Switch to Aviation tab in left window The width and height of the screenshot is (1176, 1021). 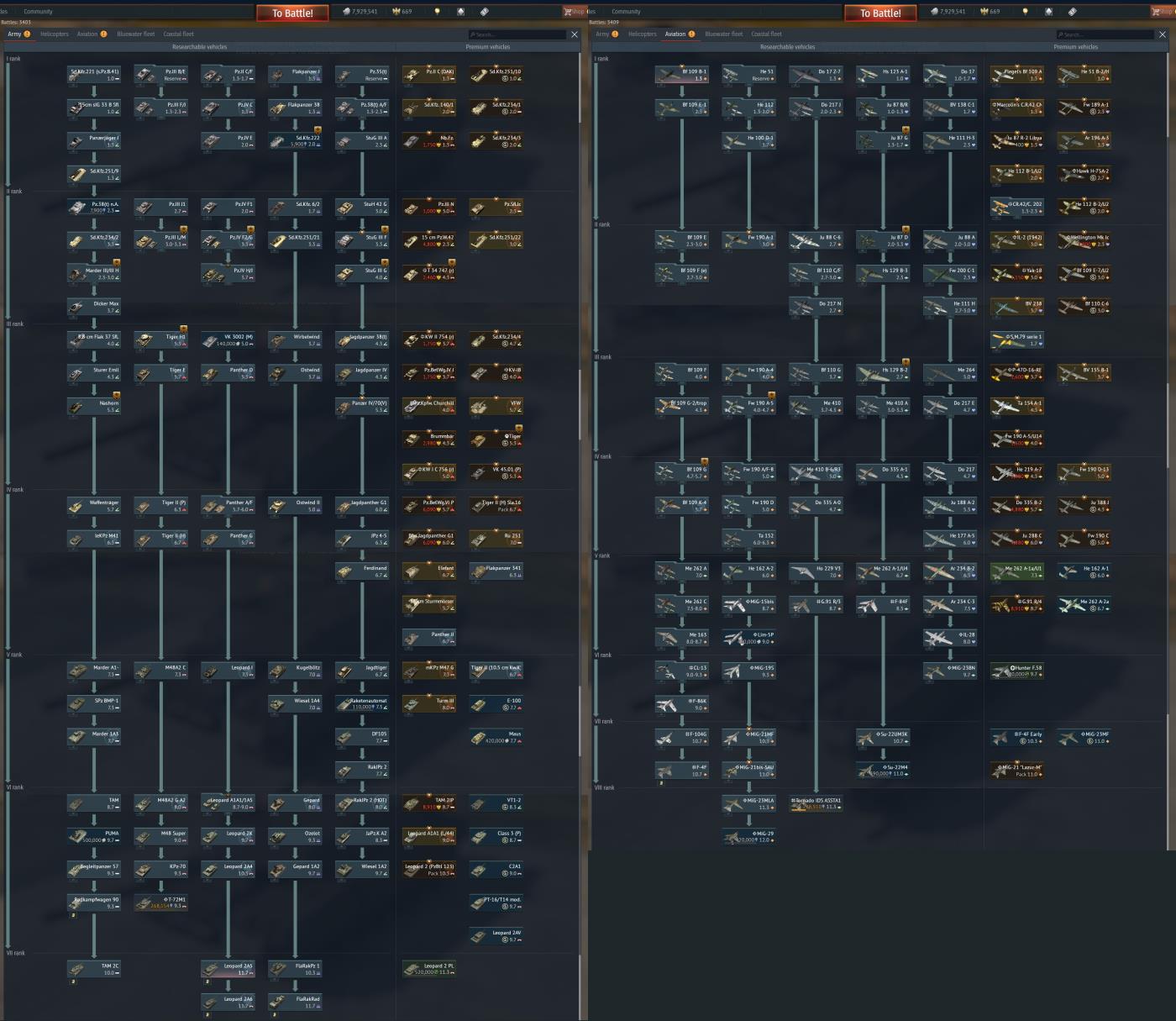92,34
